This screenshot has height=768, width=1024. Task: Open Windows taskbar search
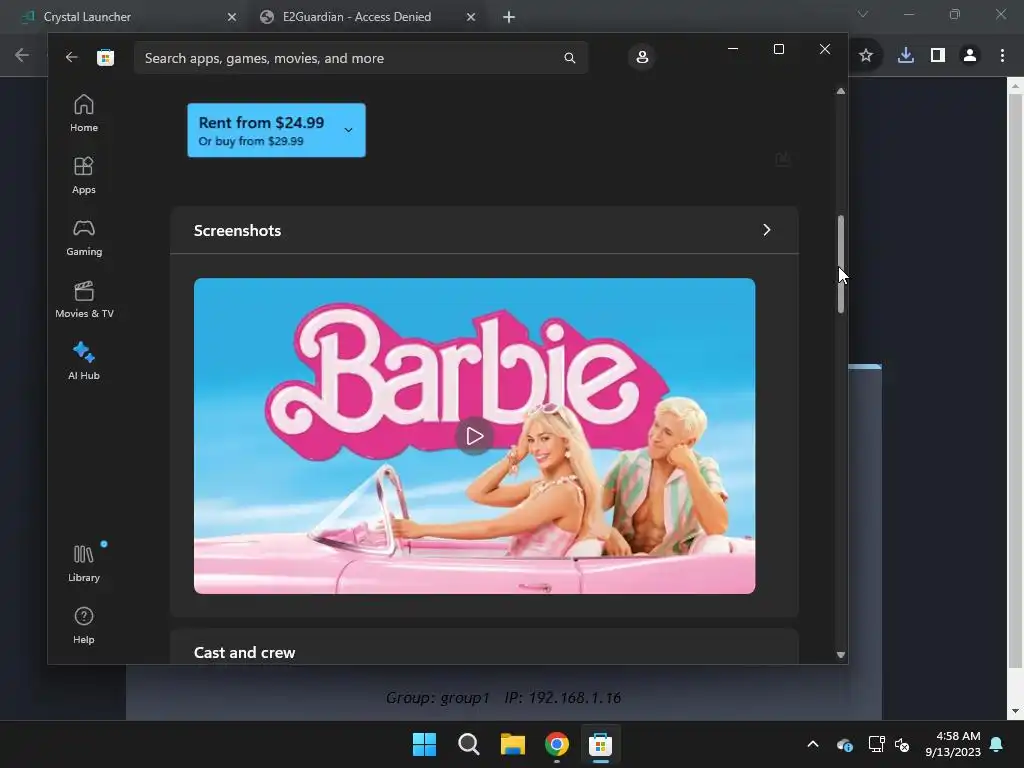[469, 744]
